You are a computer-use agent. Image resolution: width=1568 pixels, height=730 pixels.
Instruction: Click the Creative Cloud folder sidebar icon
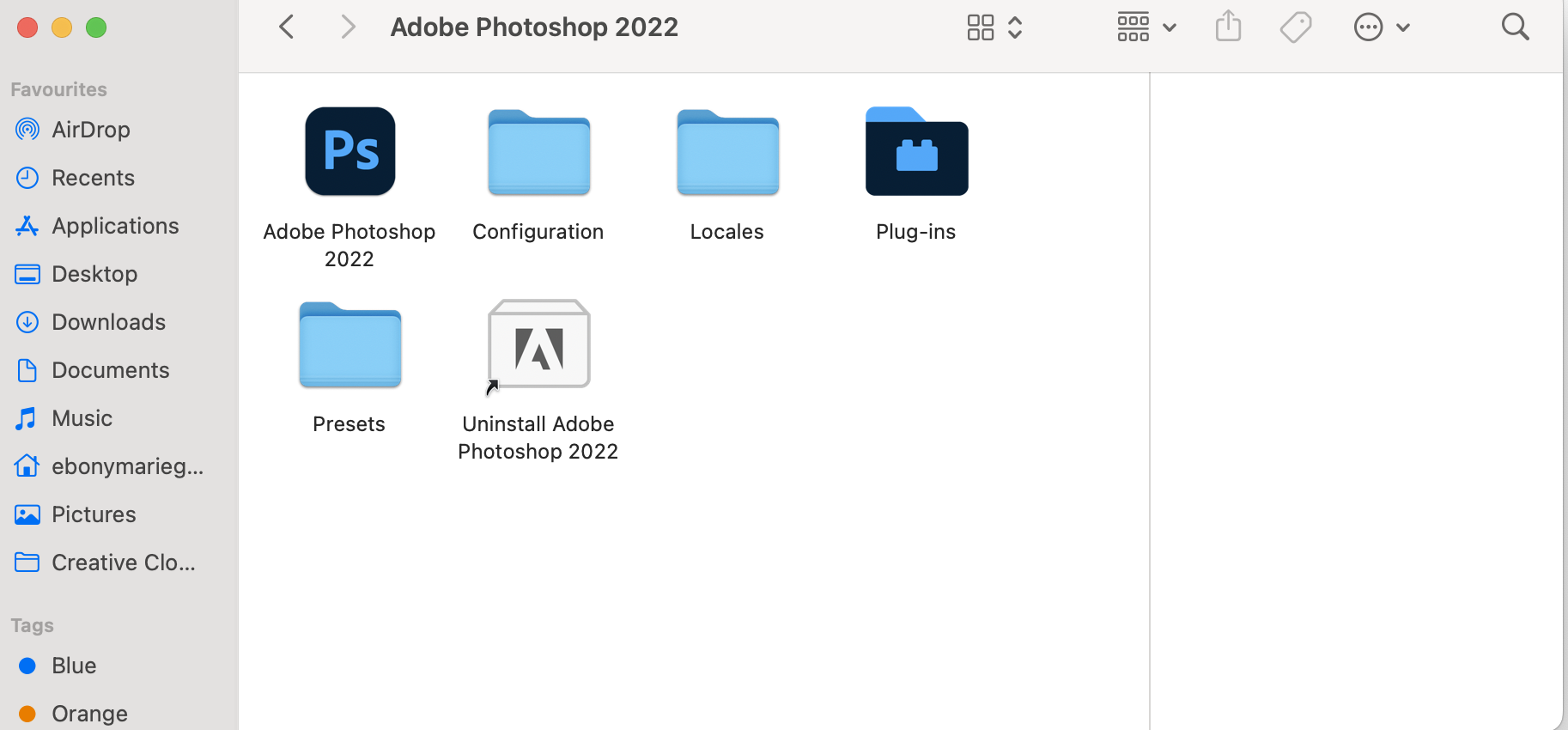click(x=27, y=563)
